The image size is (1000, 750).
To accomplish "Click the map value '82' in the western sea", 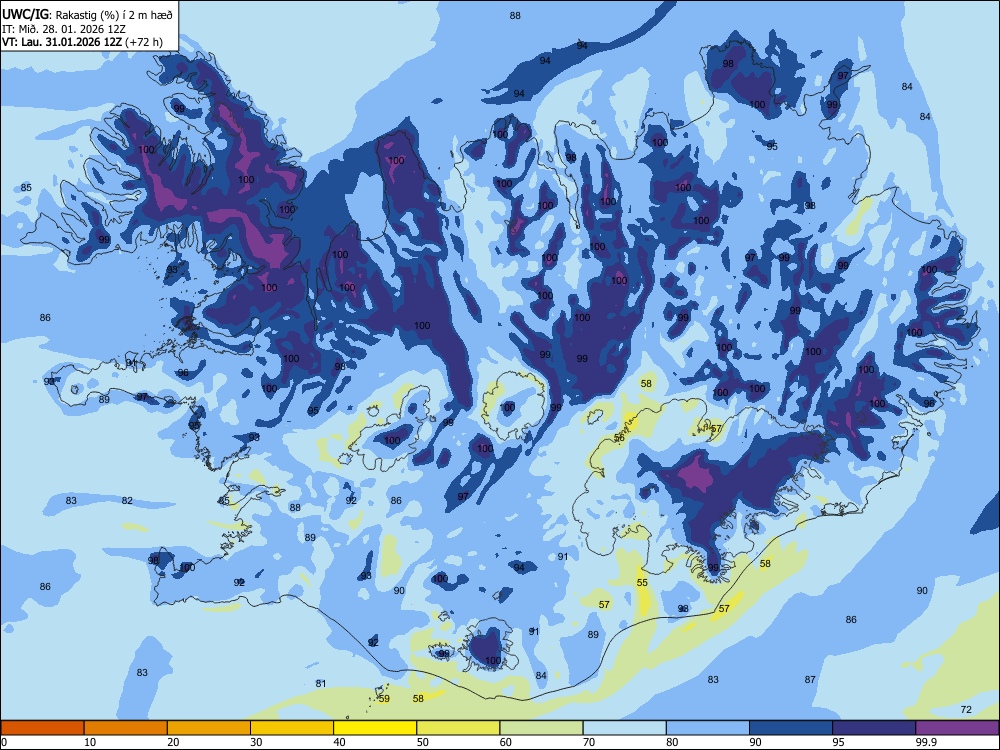I will pos(128,501).
